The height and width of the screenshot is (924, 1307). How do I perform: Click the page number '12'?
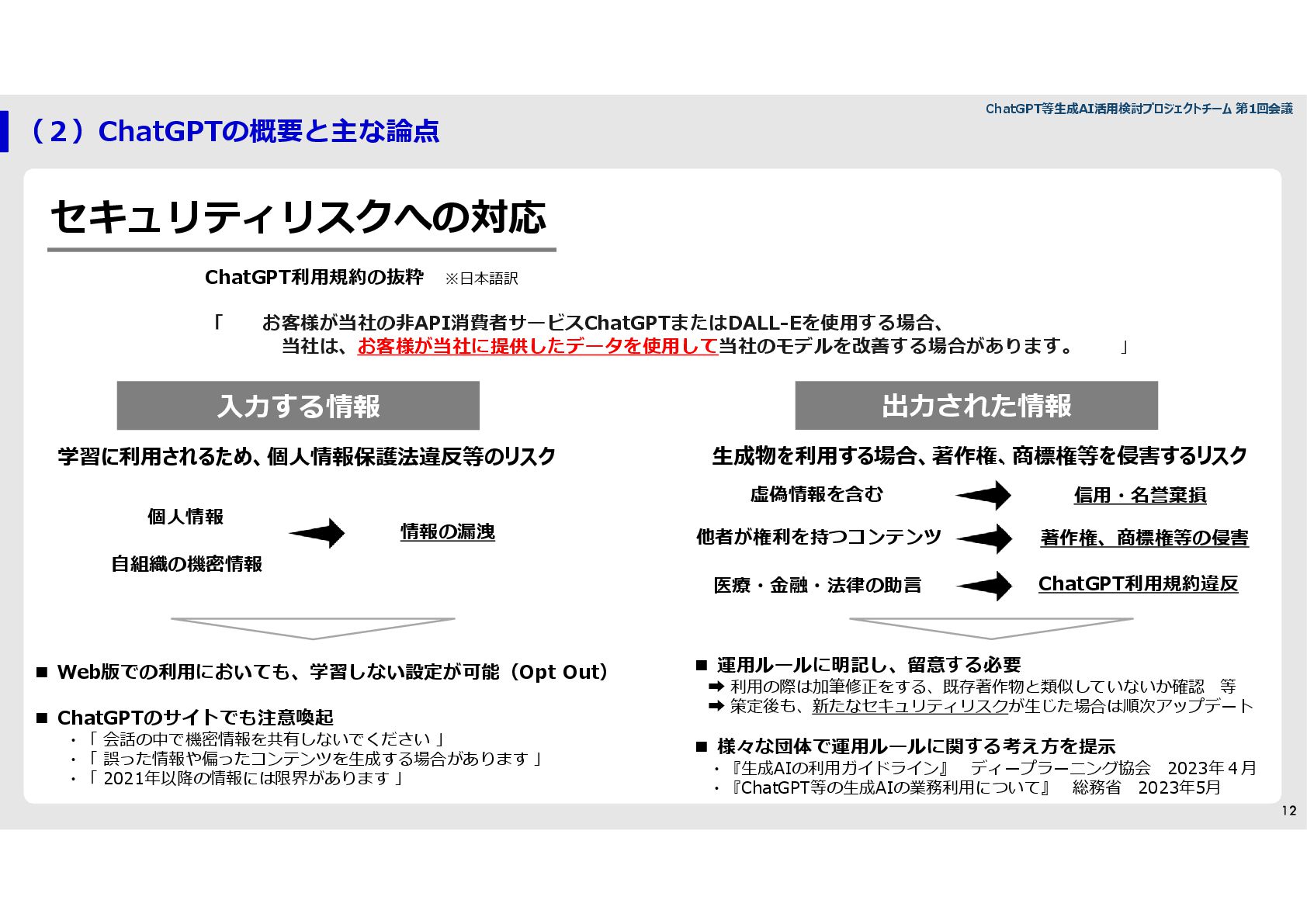click(x=1288, y=811)
